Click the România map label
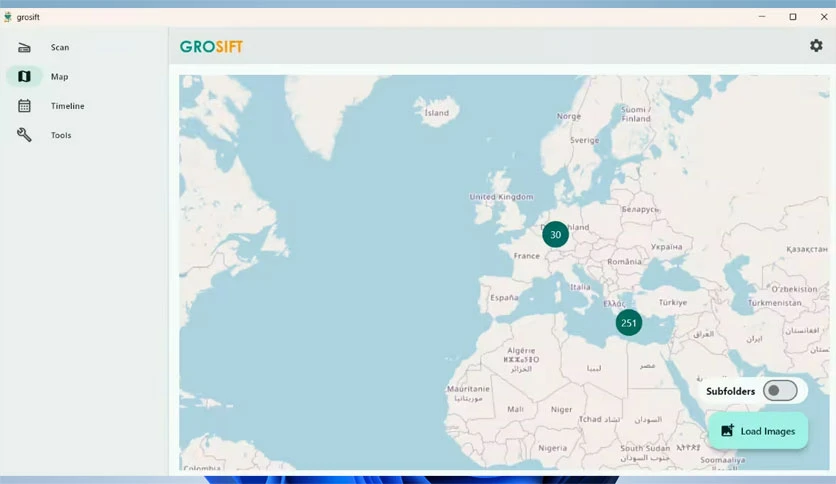 pyautogui.click(x=624, y=262)
